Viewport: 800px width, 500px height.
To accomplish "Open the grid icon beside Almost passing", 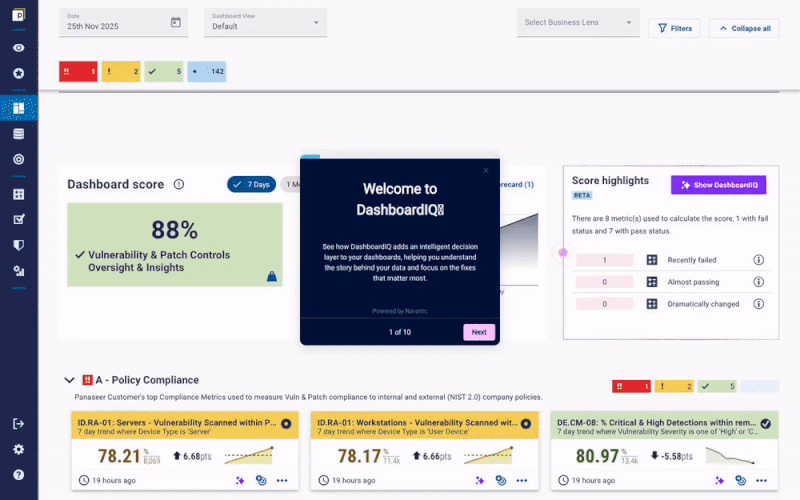I will [652, 282].
